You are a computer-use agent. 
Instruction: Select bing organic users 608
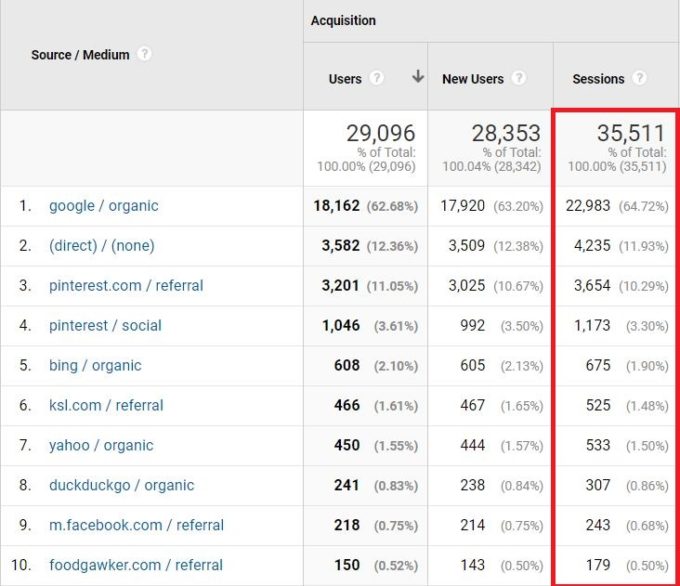pyautogui.click(x=347, y=365)
